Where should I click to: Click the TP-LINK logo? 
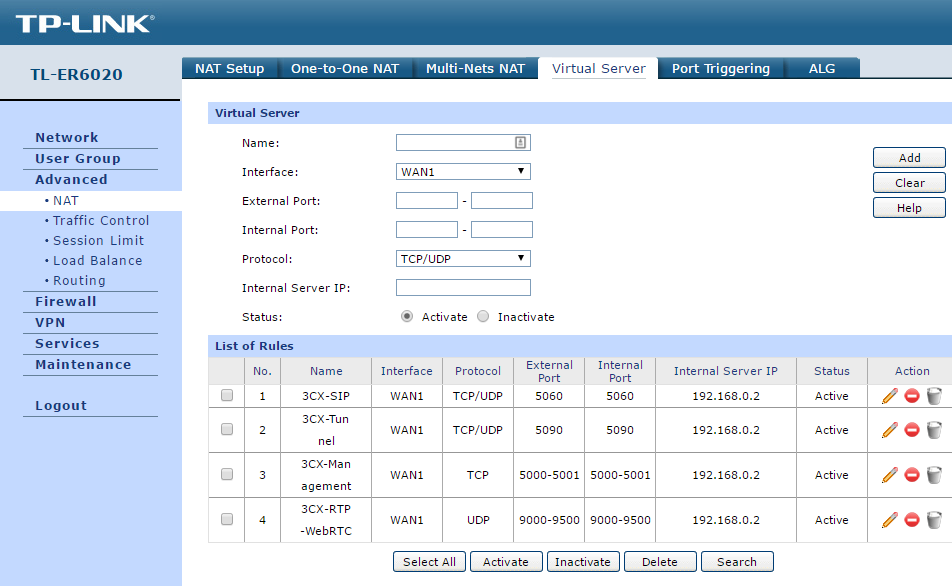click(x=85, y=24)
